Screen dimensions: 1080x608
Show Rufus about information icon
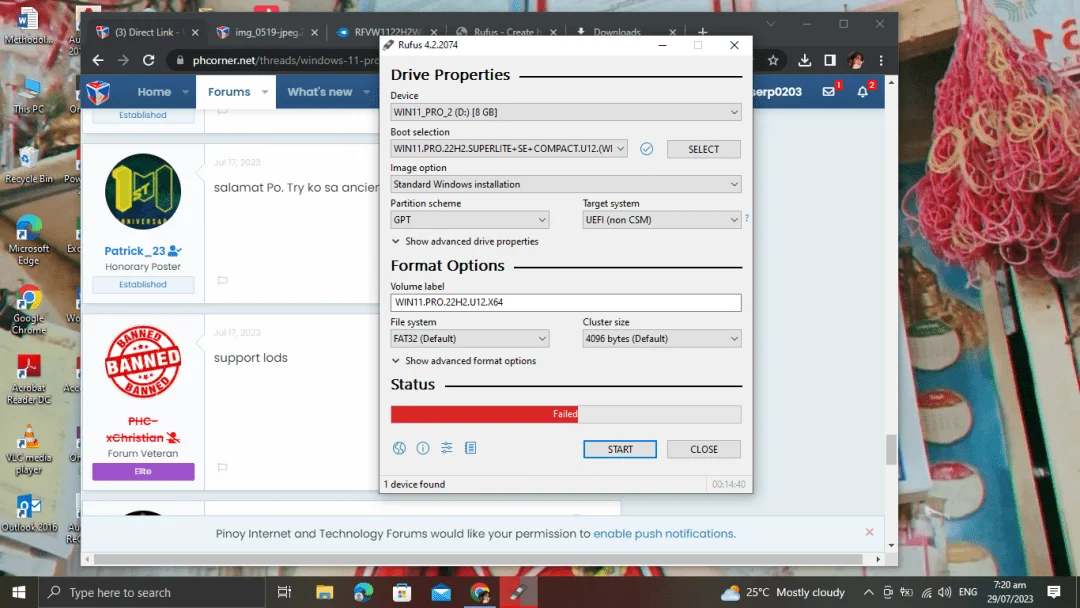423,448
